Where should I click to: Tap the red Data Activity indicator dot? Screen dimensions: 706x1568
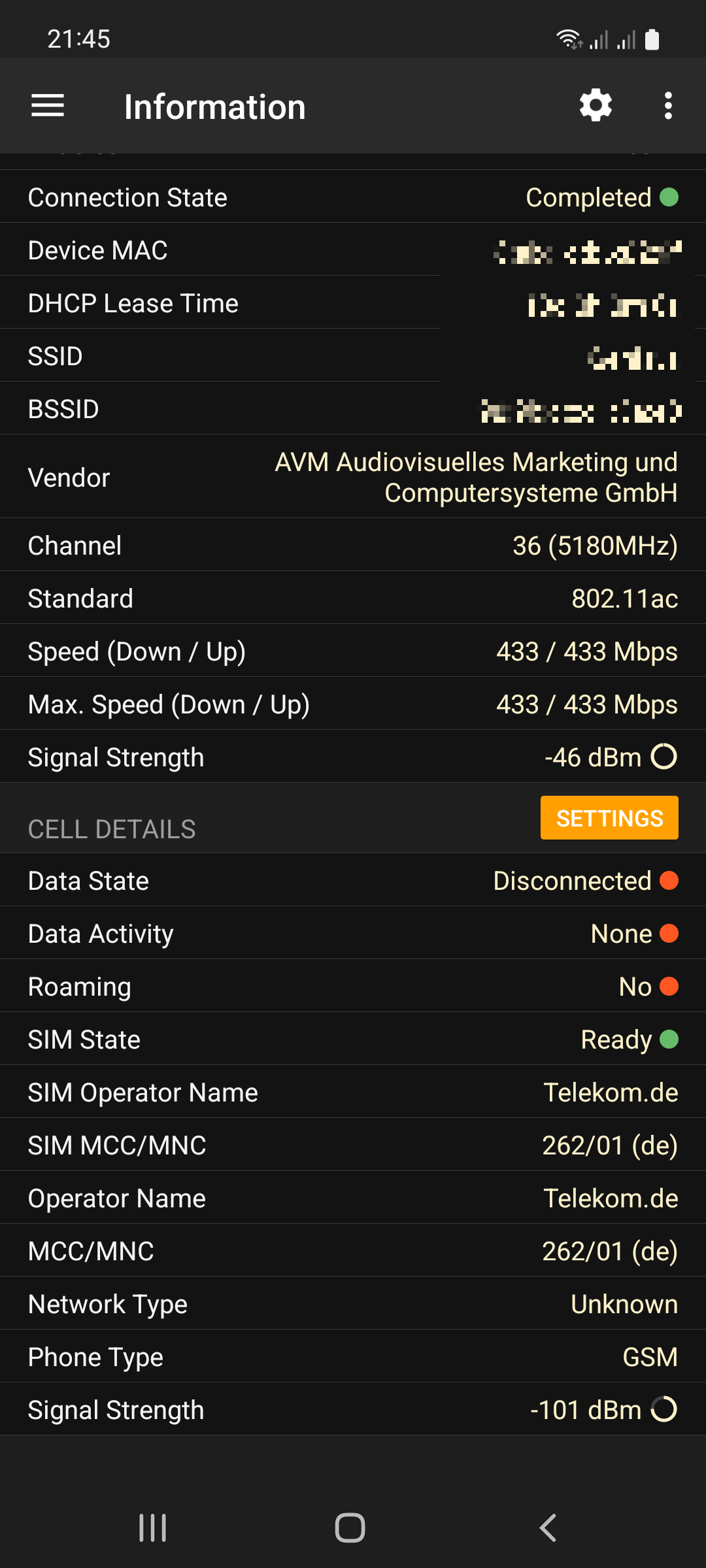pyautogui.click(x=669, y=934)
